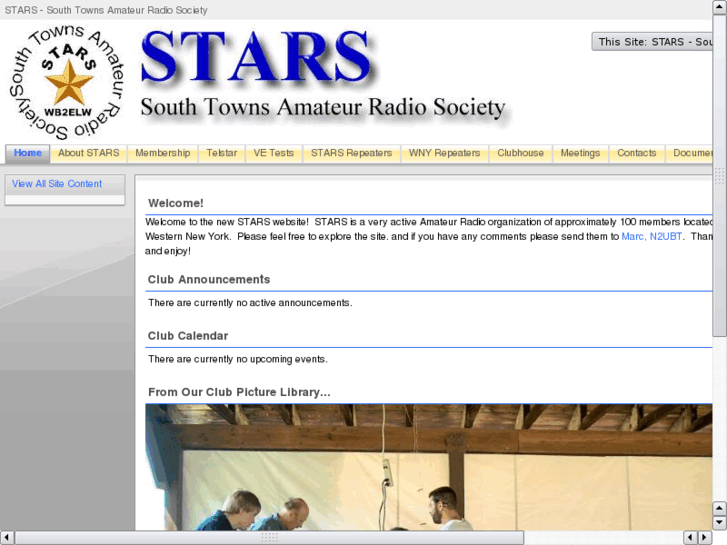Click 'There are currently no upcoming events' text
This screenshot has width=727, height=545.
pyautogui.click(x=238, y=359)
